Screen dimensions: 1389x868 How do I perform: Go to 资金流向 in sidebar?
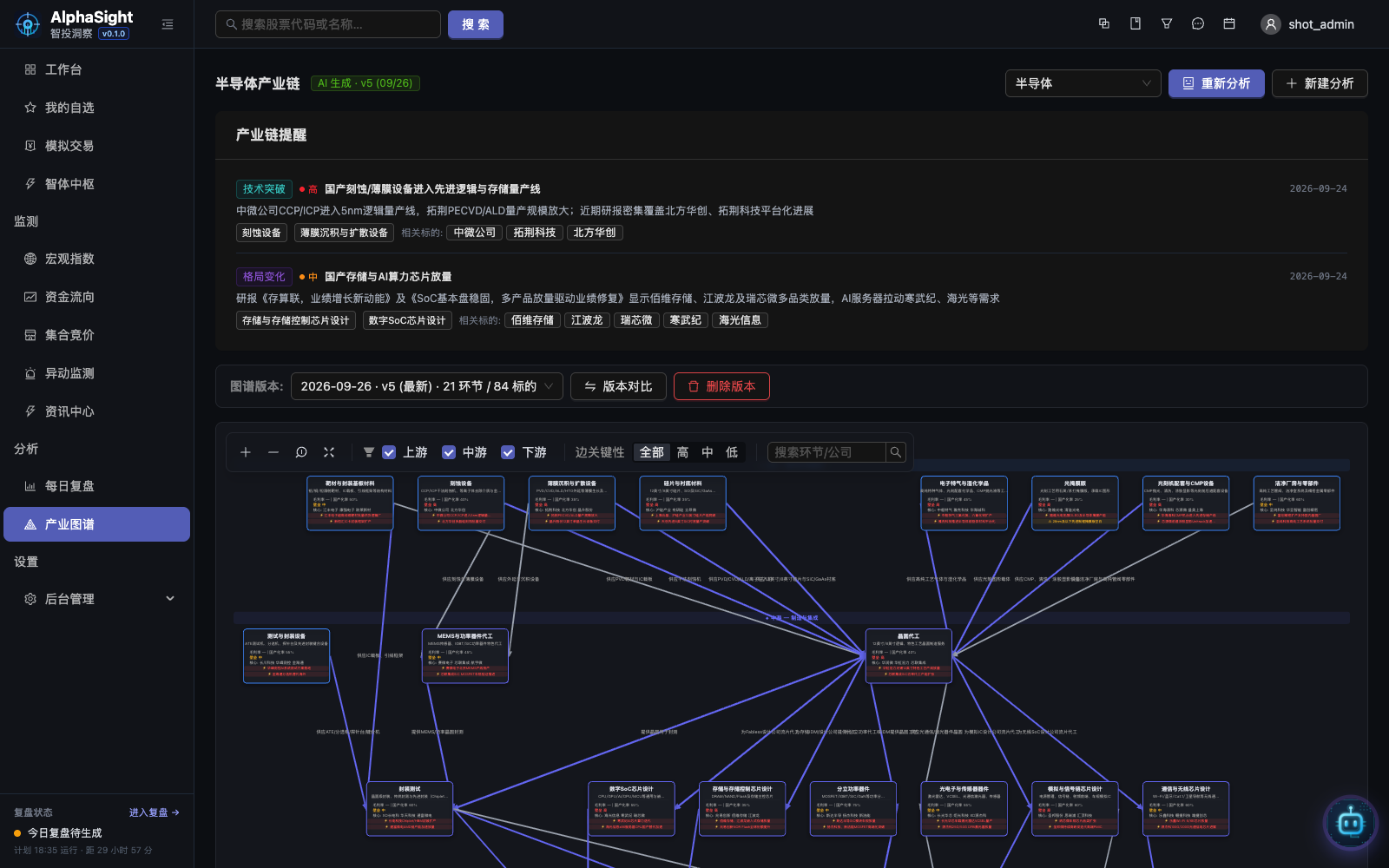coord(96,297)
